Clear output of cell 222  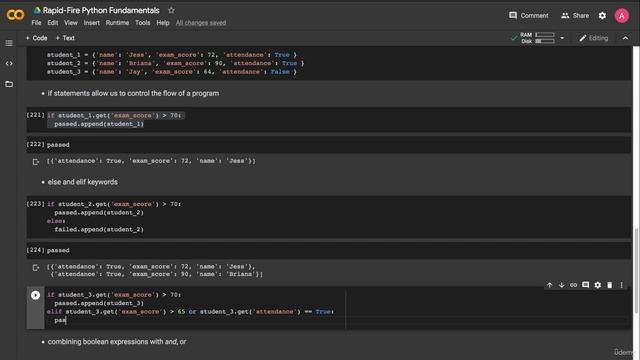pos(36,162)
